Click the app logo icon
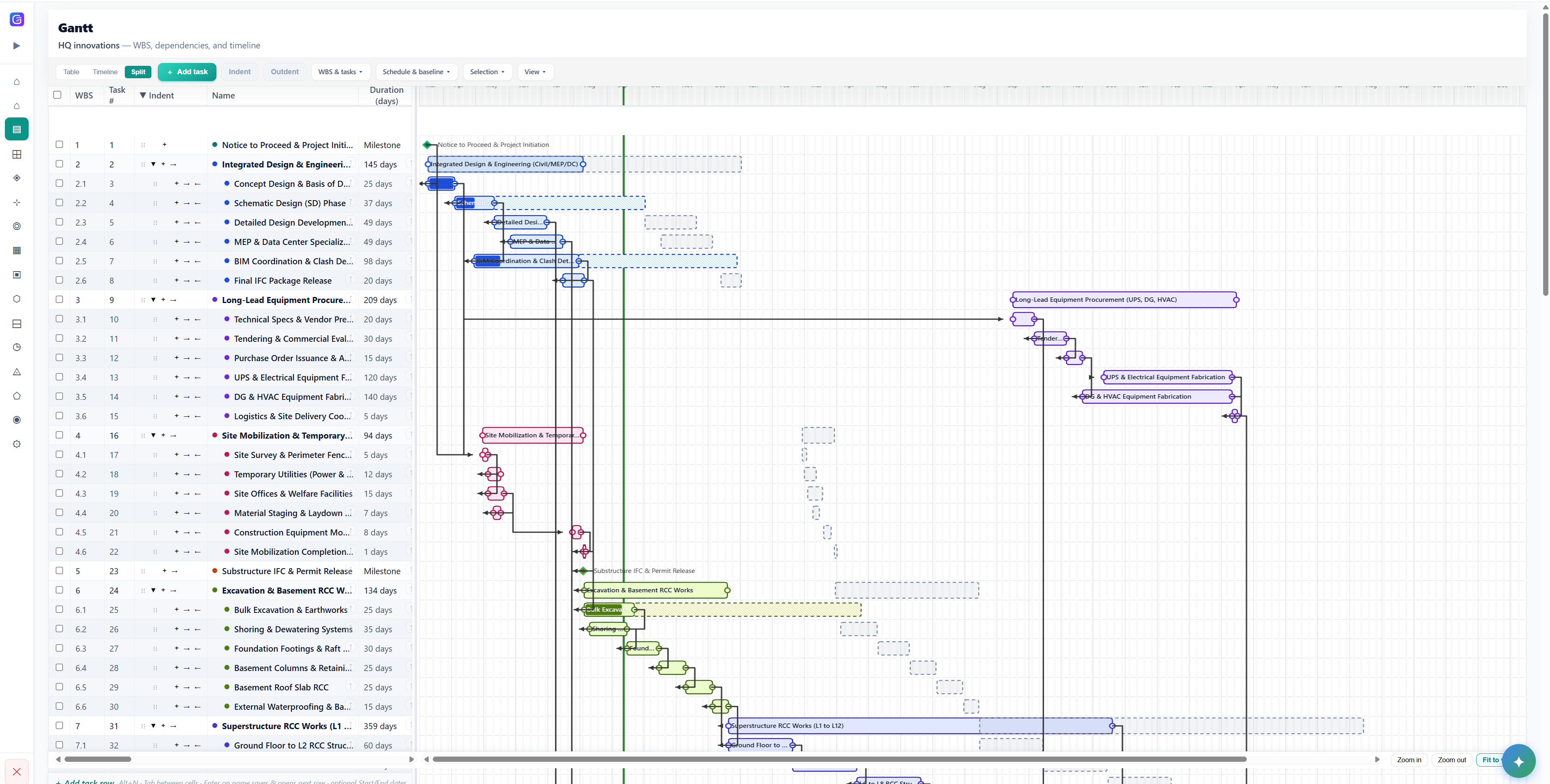This screenshot has height=784, width=1550. (17, 19)
